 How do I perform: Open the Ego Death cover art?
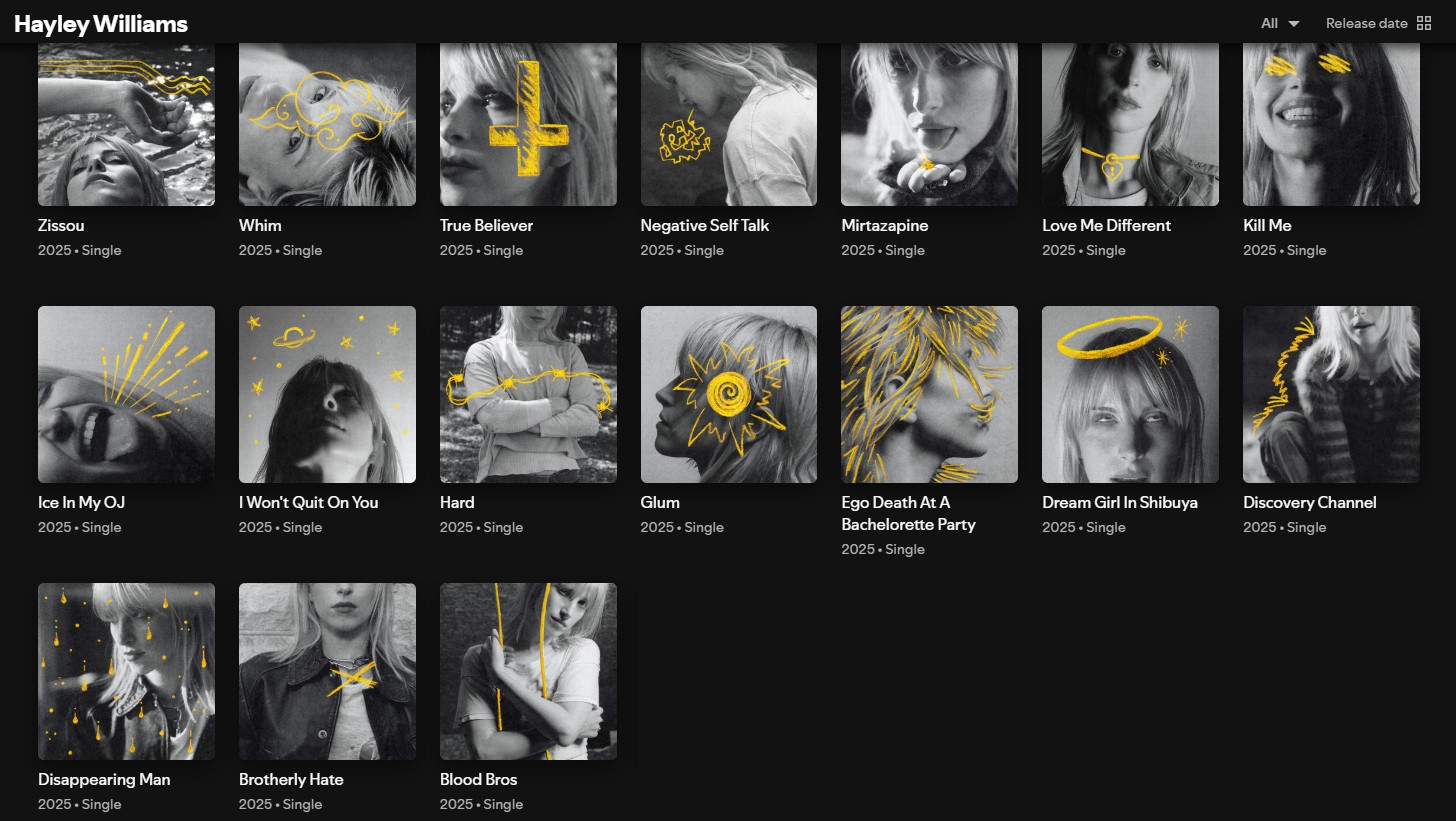[930, 394]
